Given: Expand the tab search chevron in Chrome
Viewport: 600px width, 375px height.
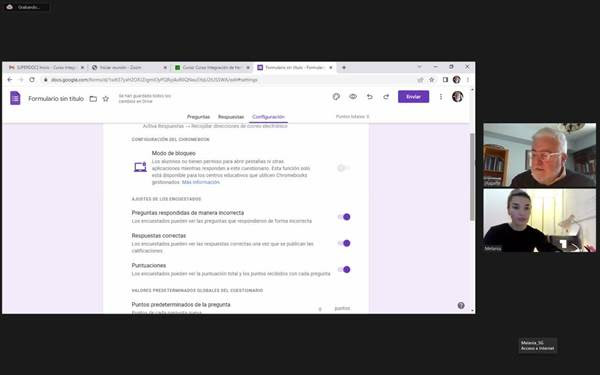Looking at the screenshot, I should pos(419,67).
